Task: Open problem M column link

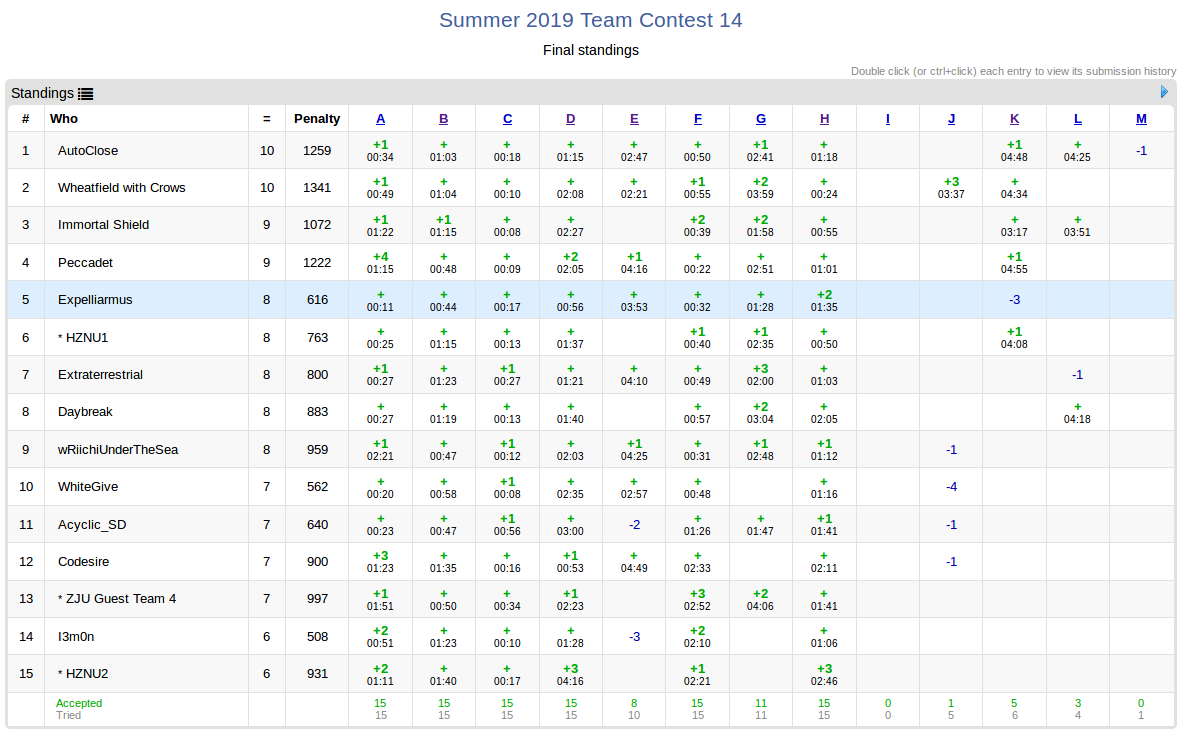Action: (1141, 119)
